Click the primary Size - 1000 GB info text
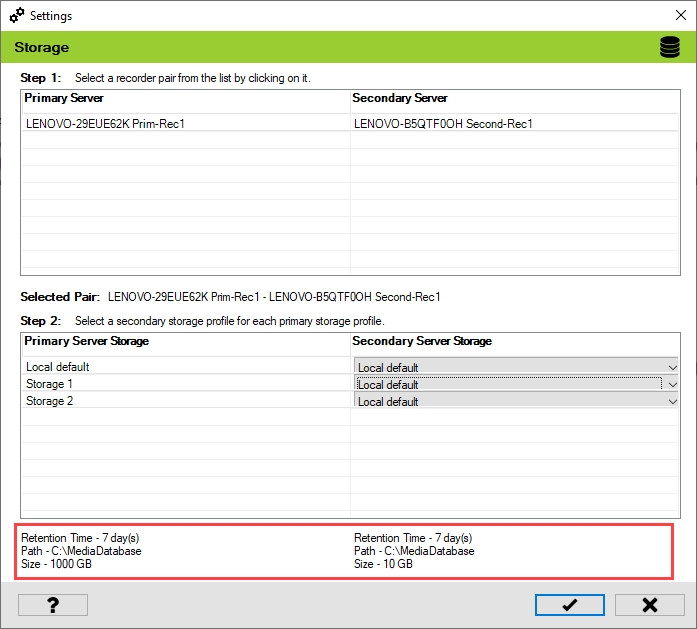697x629 pixels. tap(56, 564)
